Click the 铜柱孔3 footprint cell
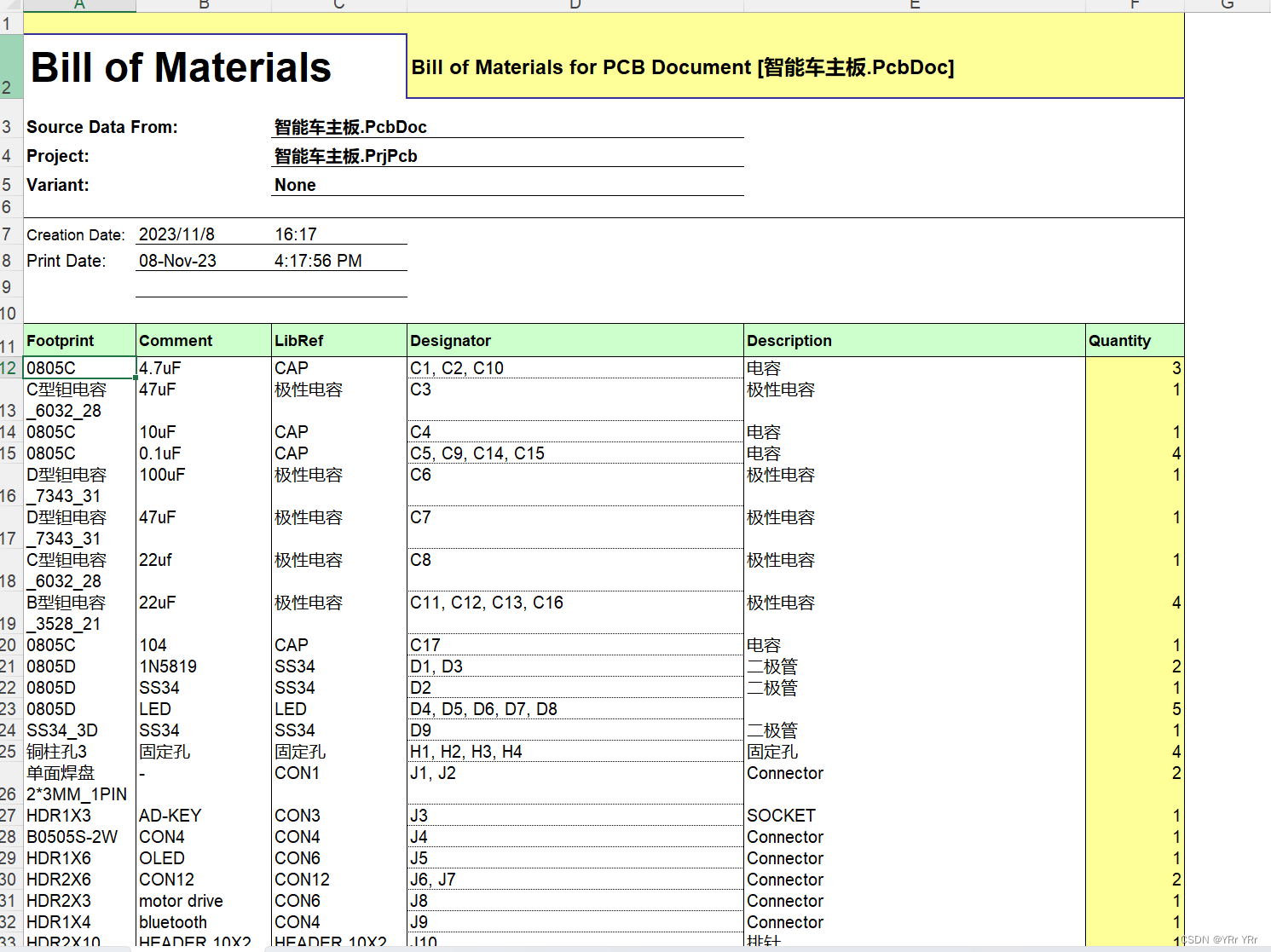Viewport: 1271px width, 952px height. (x=79, y=752)
